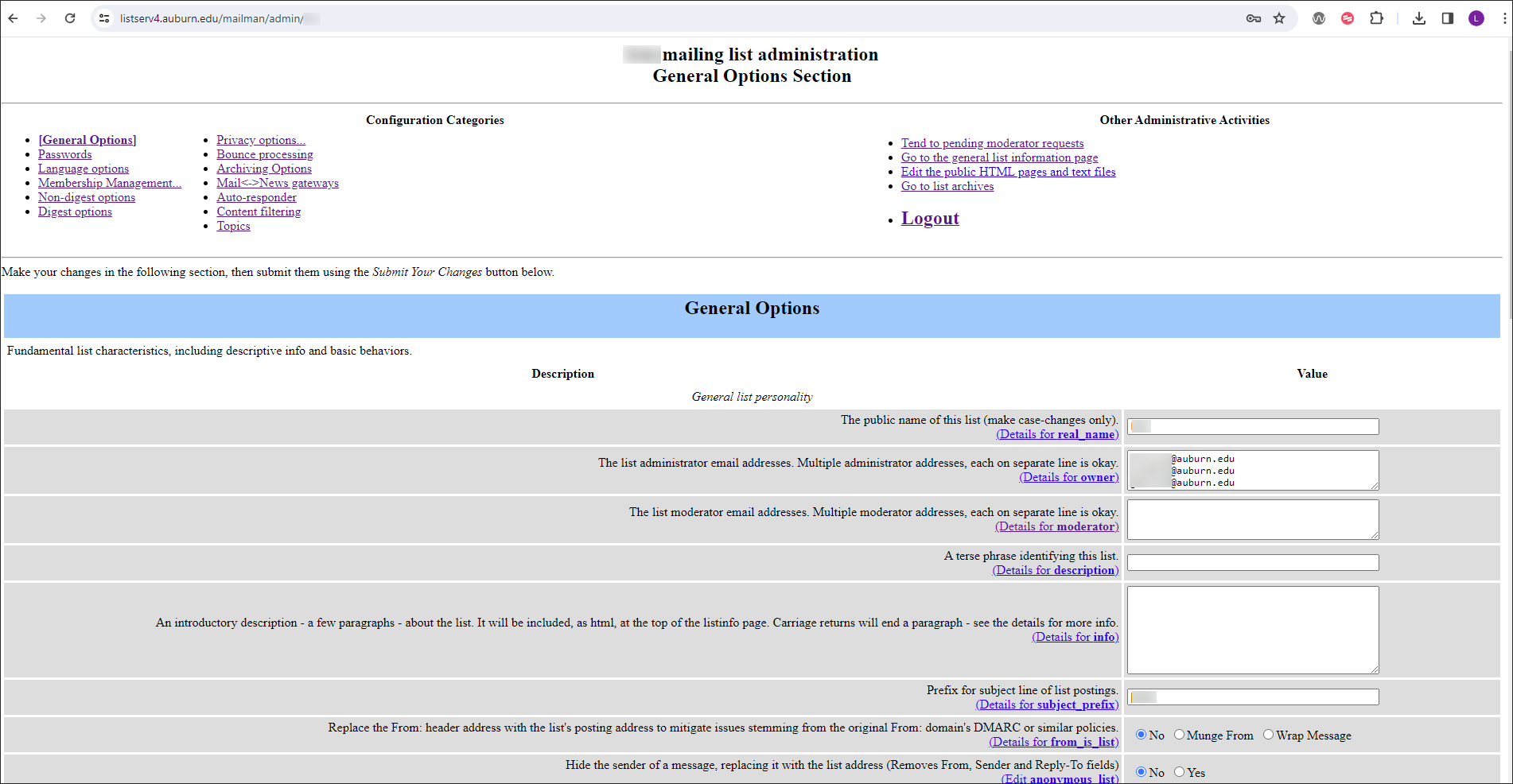Image resolution: width=1513 pixels, height=784 pixels.
Task: Open the browser three-dot menu
Action: coord(1503,18)
